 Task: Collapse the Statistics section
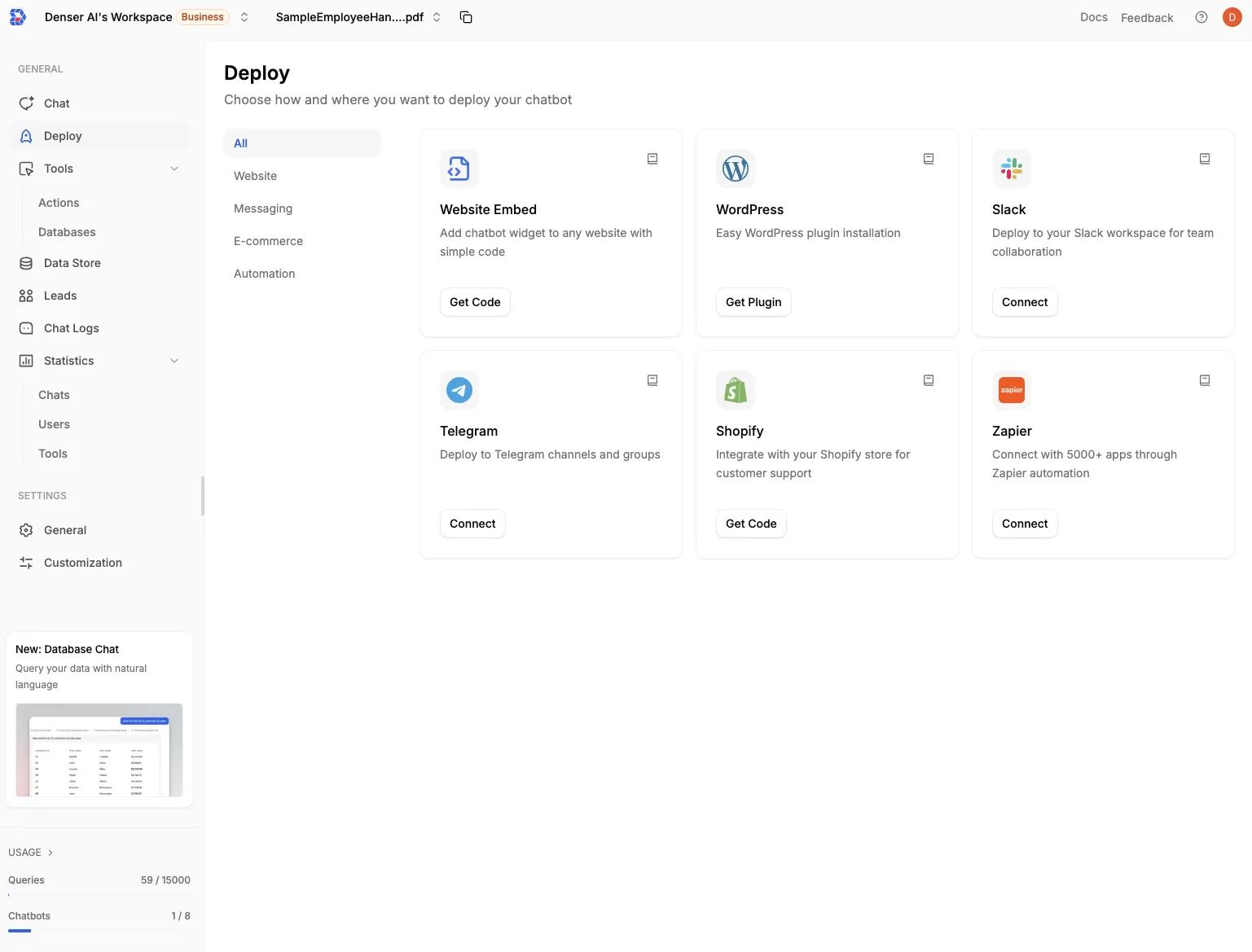tap(174, 360)
